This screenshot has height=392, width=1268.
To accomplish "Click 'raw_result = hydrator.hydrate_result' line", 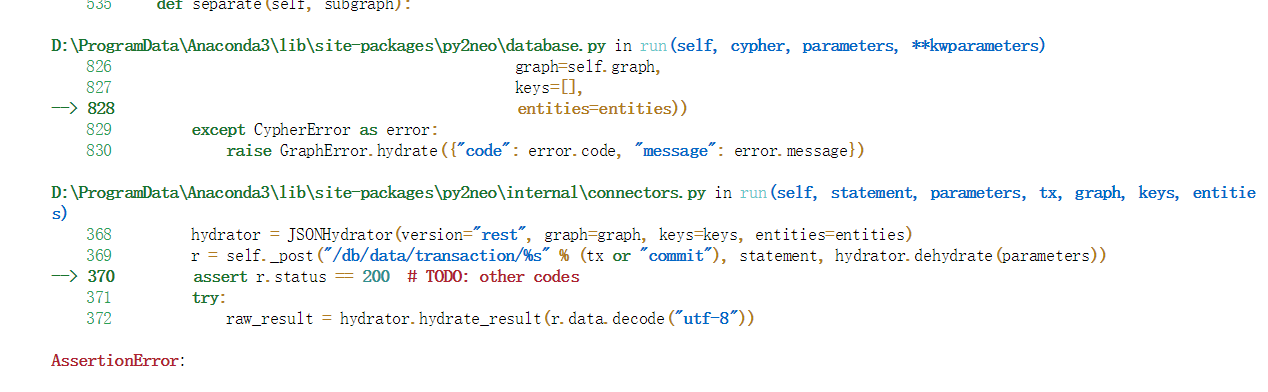I will 490,319.
